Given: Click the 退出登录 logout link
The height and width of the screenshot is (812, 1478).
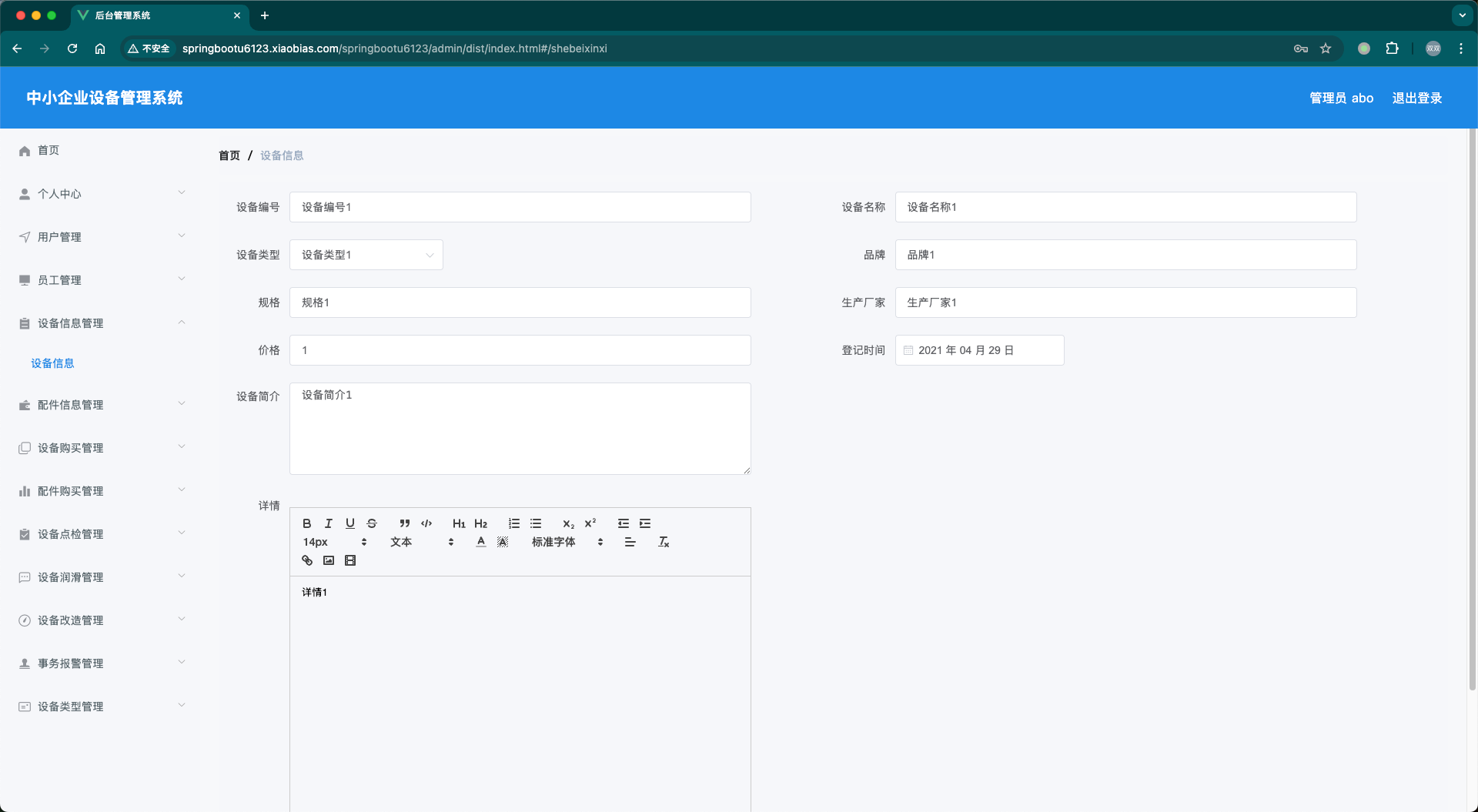Looking at the screenshot, I should 1416,98.
